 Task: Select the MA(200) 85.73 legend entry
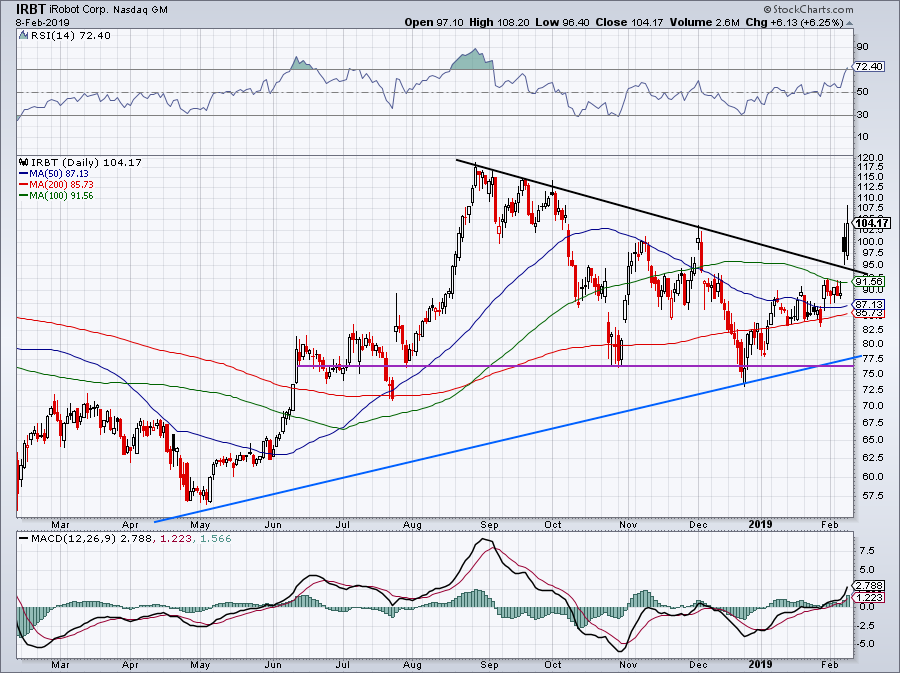(x=56, y=185)
